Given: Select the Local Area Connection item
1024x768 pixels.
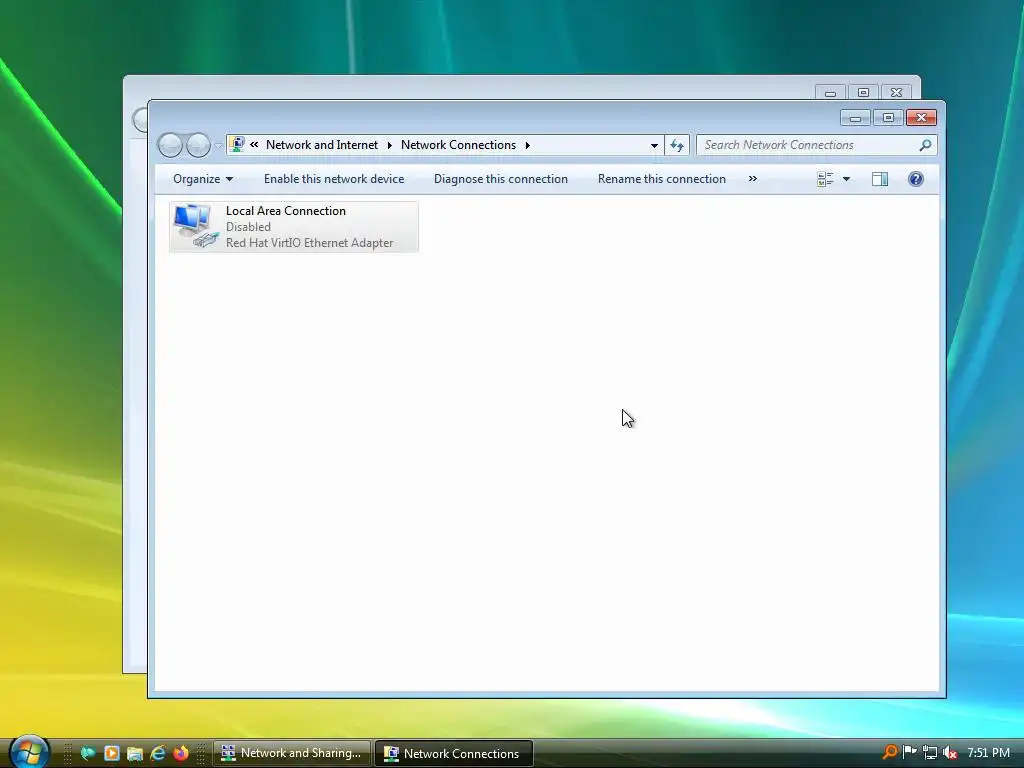Looking at the screenshot, I should 294,227.
